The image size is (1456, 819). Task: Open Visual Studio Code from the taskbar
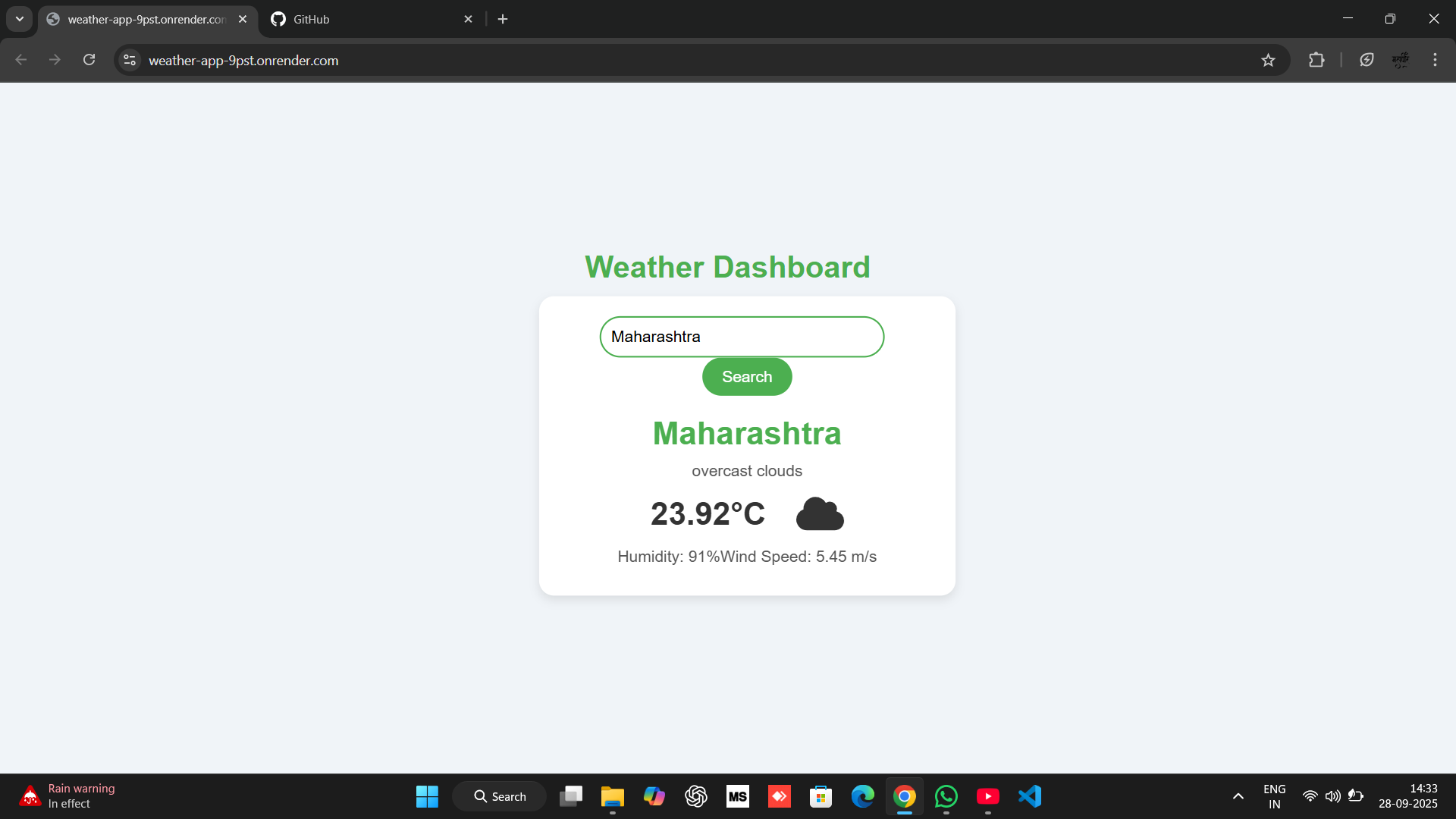1029,796
